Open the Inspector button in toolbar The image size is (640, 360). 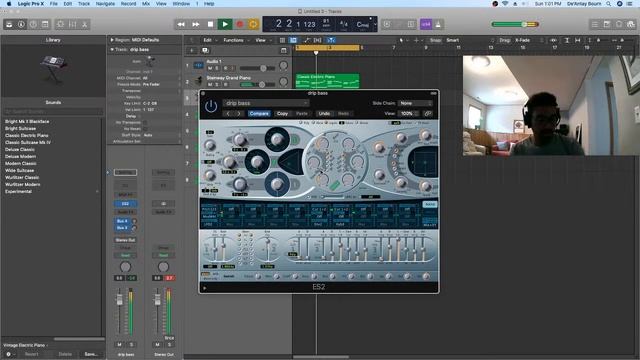[x=21, y=24]
